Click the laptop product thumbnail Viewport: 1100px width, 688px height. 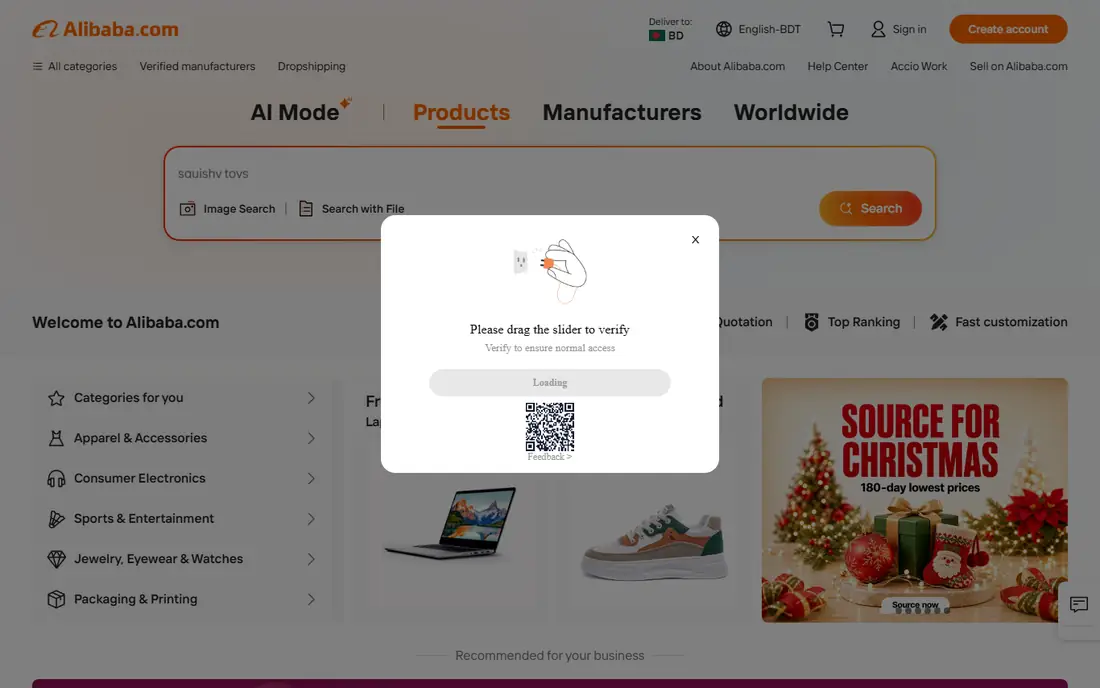click(450, 522)
